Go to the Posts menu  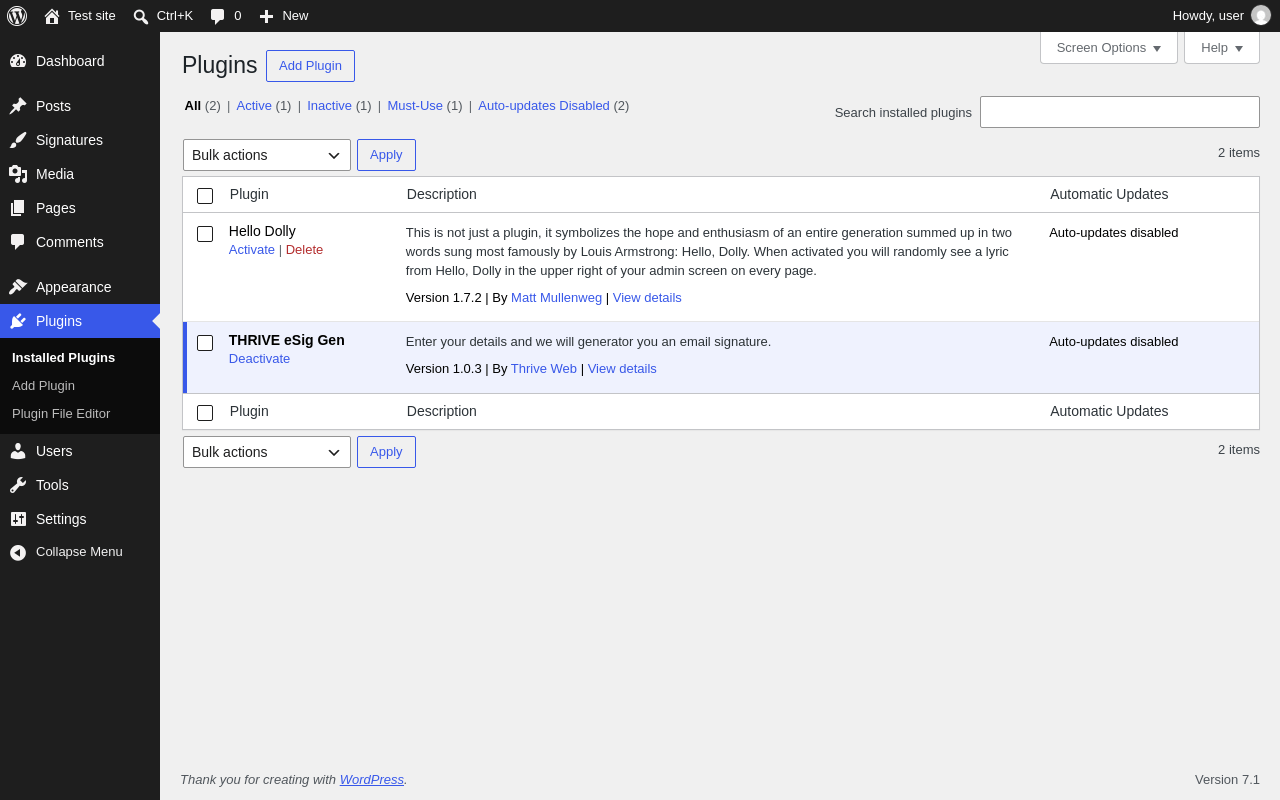coord(80,106)
